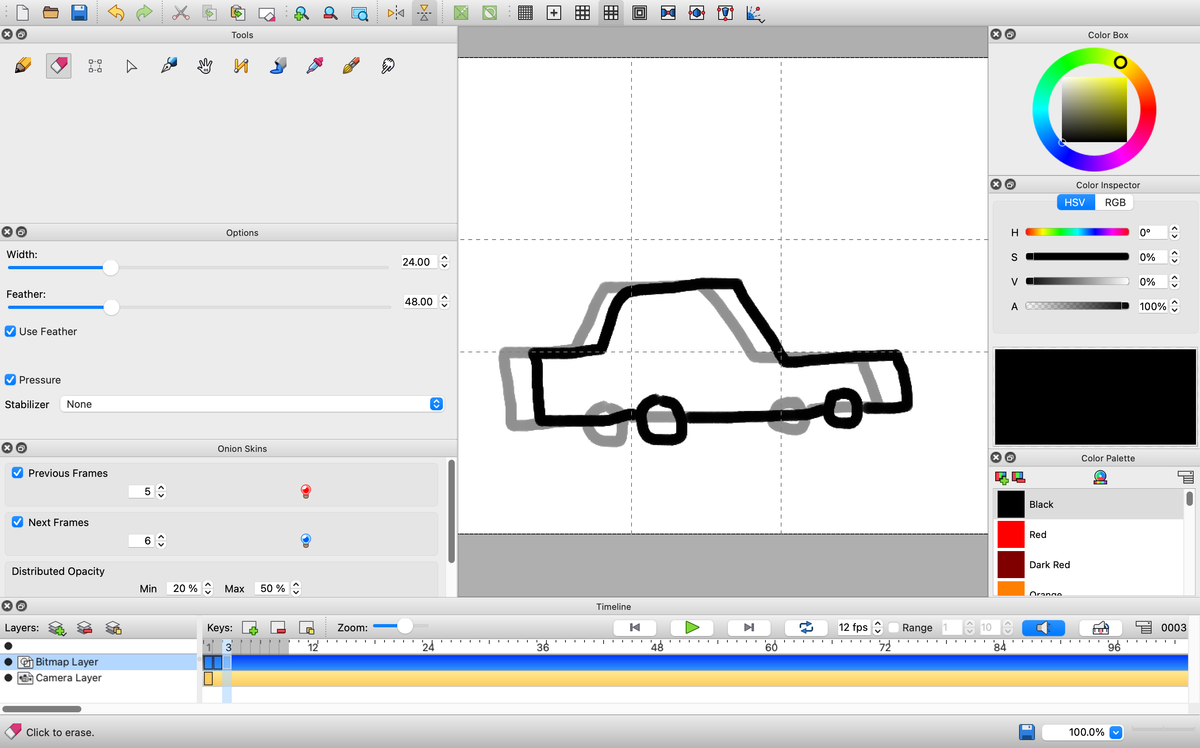Toggle Previous Frames onion skin checkbox
This screenshot has width=1200, height=748.
coord(18,473)
